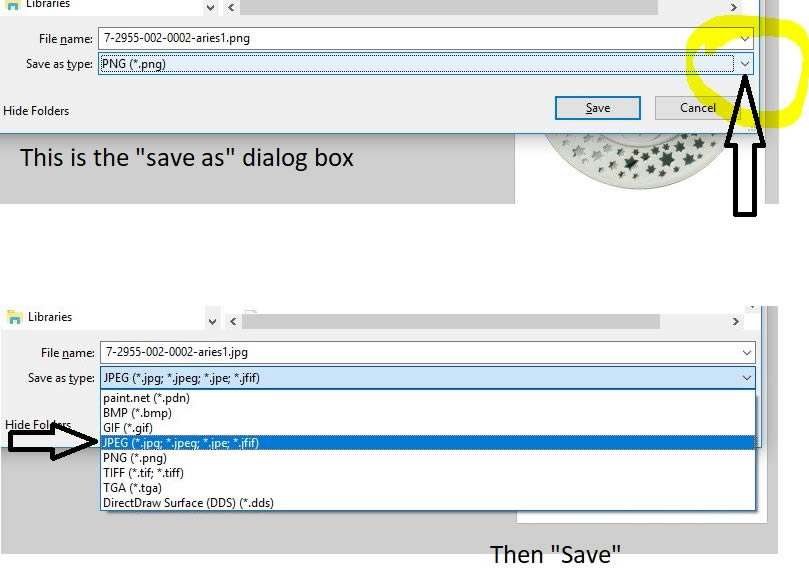Choose TGA (*.tga) format
Image resolution: width=809 pixels, height=568 pixels.
[x=428, y=488]
